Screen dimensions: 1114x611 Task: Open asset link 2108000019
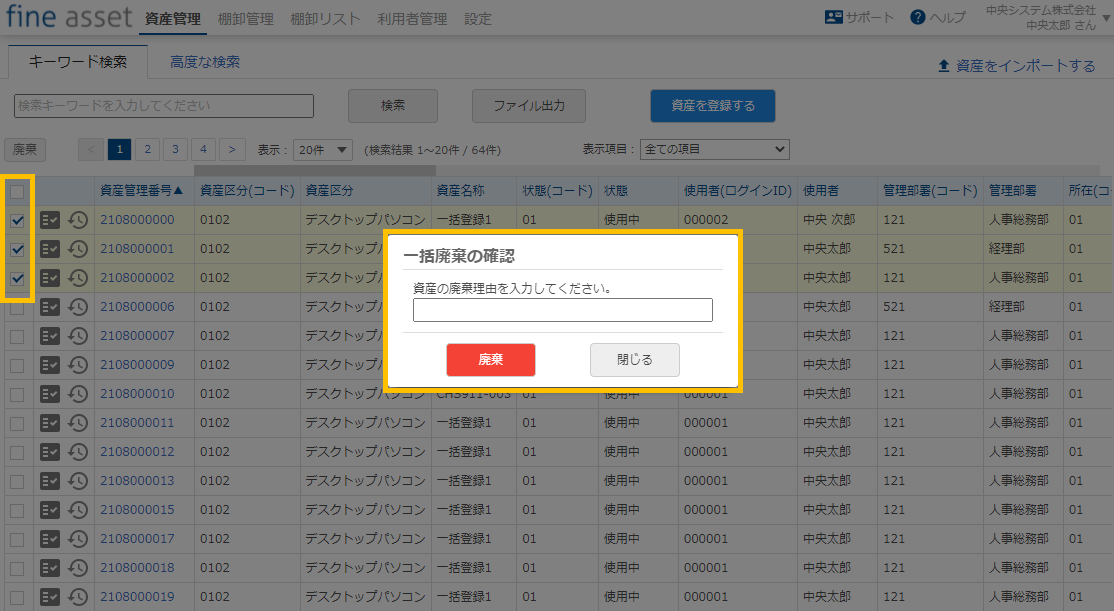click(137, 597)
